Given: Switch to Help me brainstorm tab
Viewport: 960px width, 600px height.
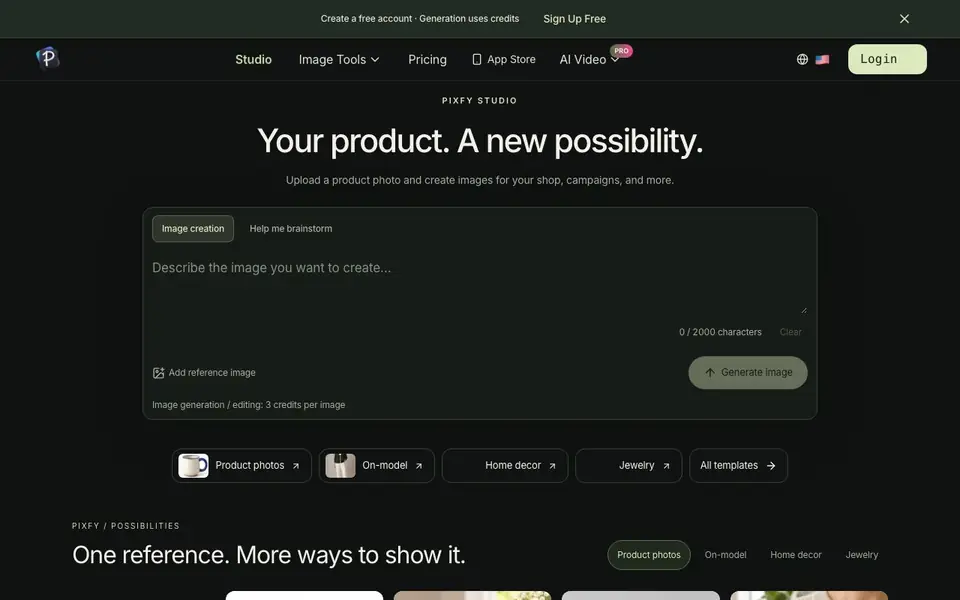Looking at the screenshot, I should tap(291, 228).
